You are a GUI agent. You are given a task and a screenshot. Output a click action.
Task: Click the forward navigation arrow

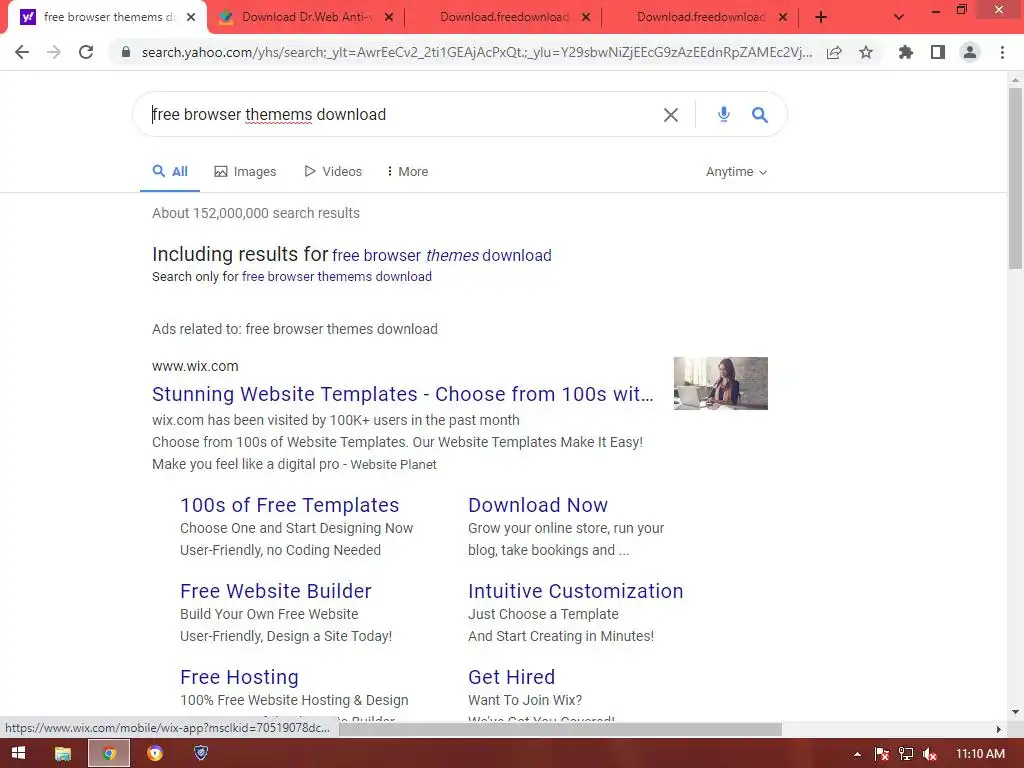coord(54,52)
